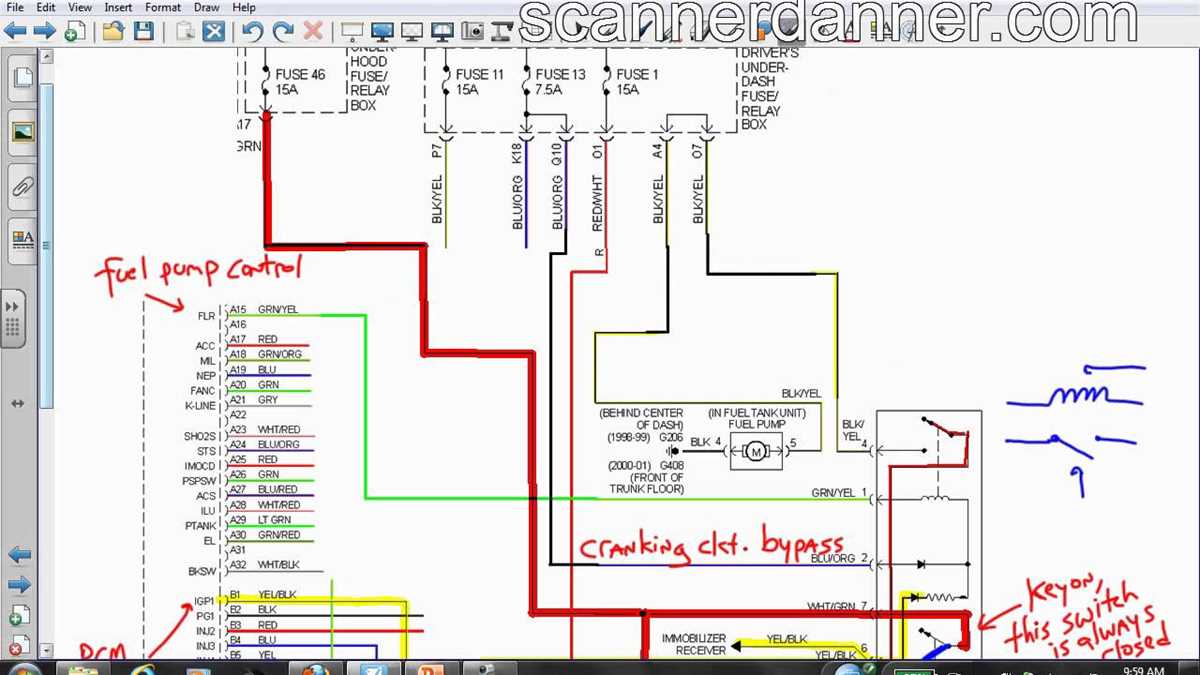Screen dimensions: 1200x675
Task: Click the Windows Start button
Action: [x=22, y=667]
